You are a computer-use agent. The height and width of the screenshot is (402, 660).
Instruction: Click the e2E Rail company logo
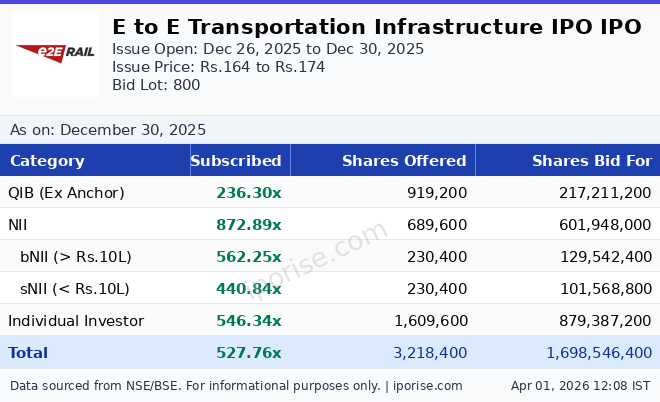(55, 54)
